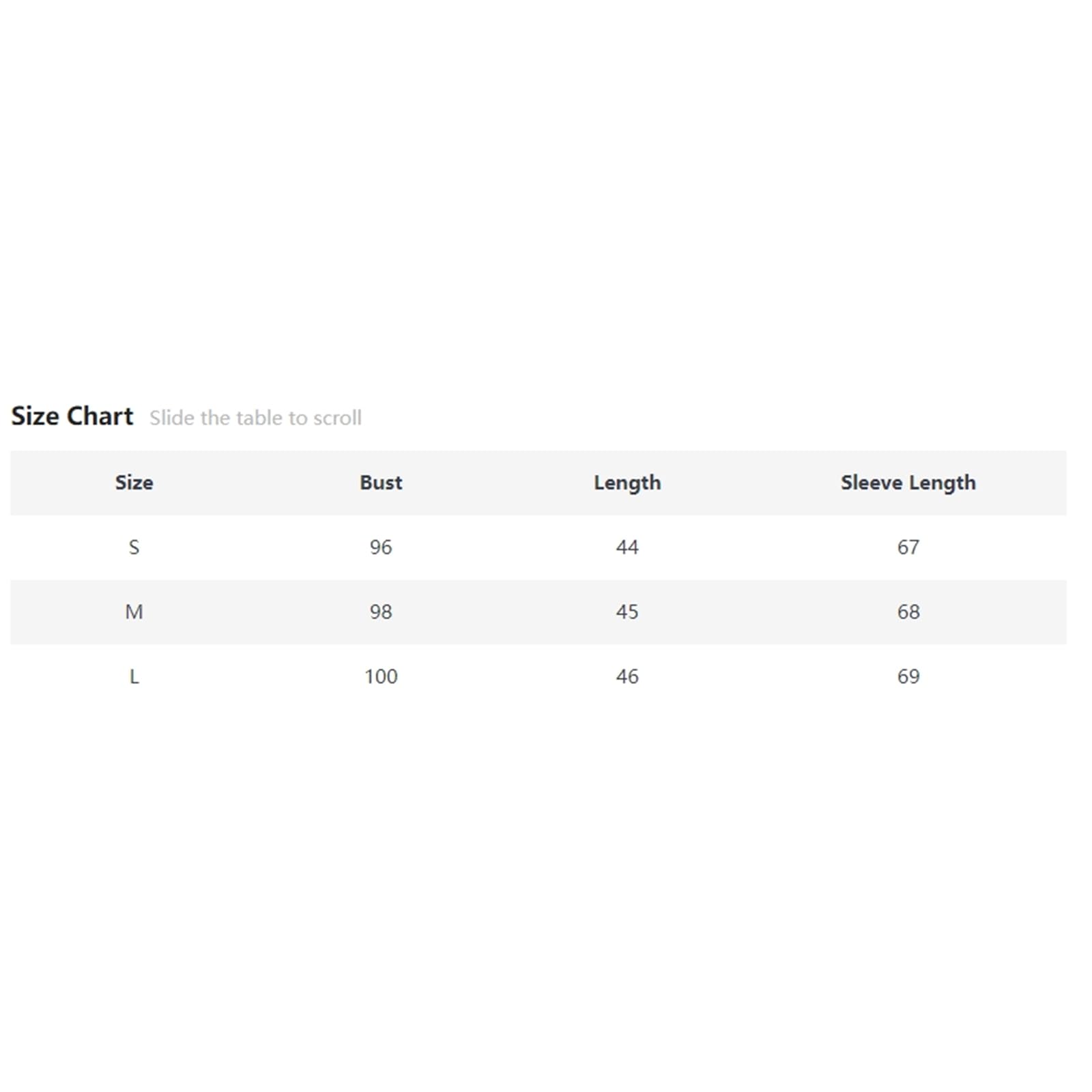
Task: Select the Size column header
Action: (x=134, y=483)
